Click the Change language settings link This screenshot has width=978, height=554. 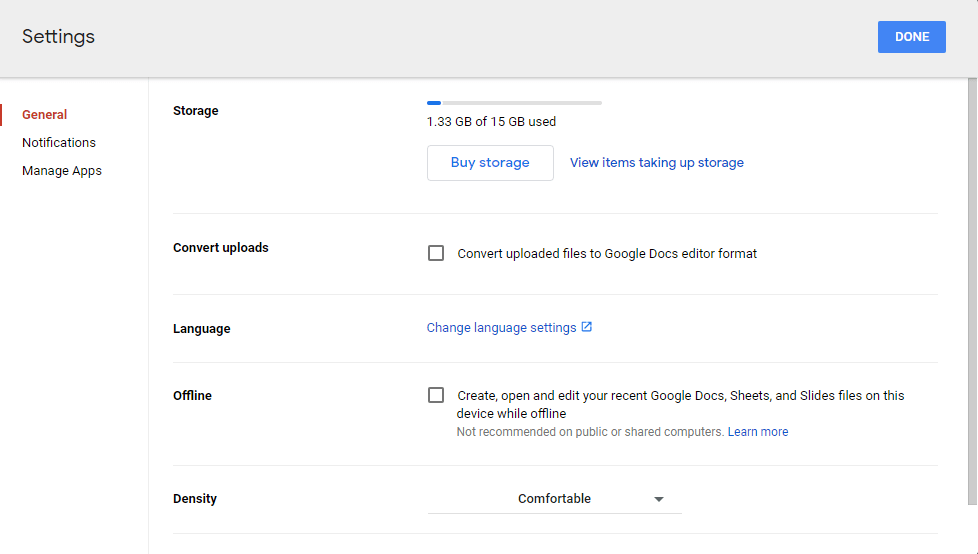pos(501,328)
